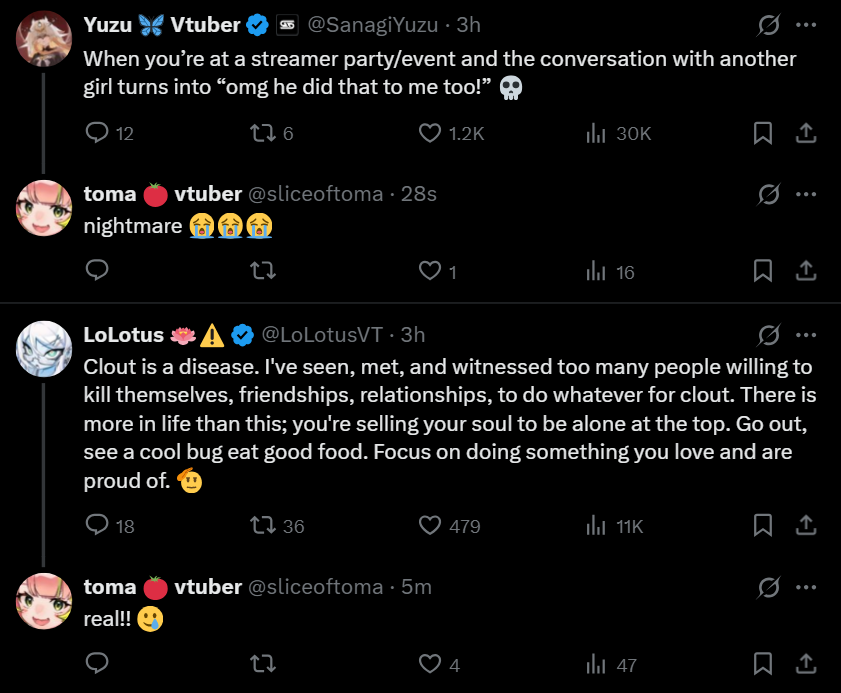Image resolution: width=841 pixels, height=693 pixels.
Task: Open more menu on LoLotus tweet
Action: (x=806, y=334)
